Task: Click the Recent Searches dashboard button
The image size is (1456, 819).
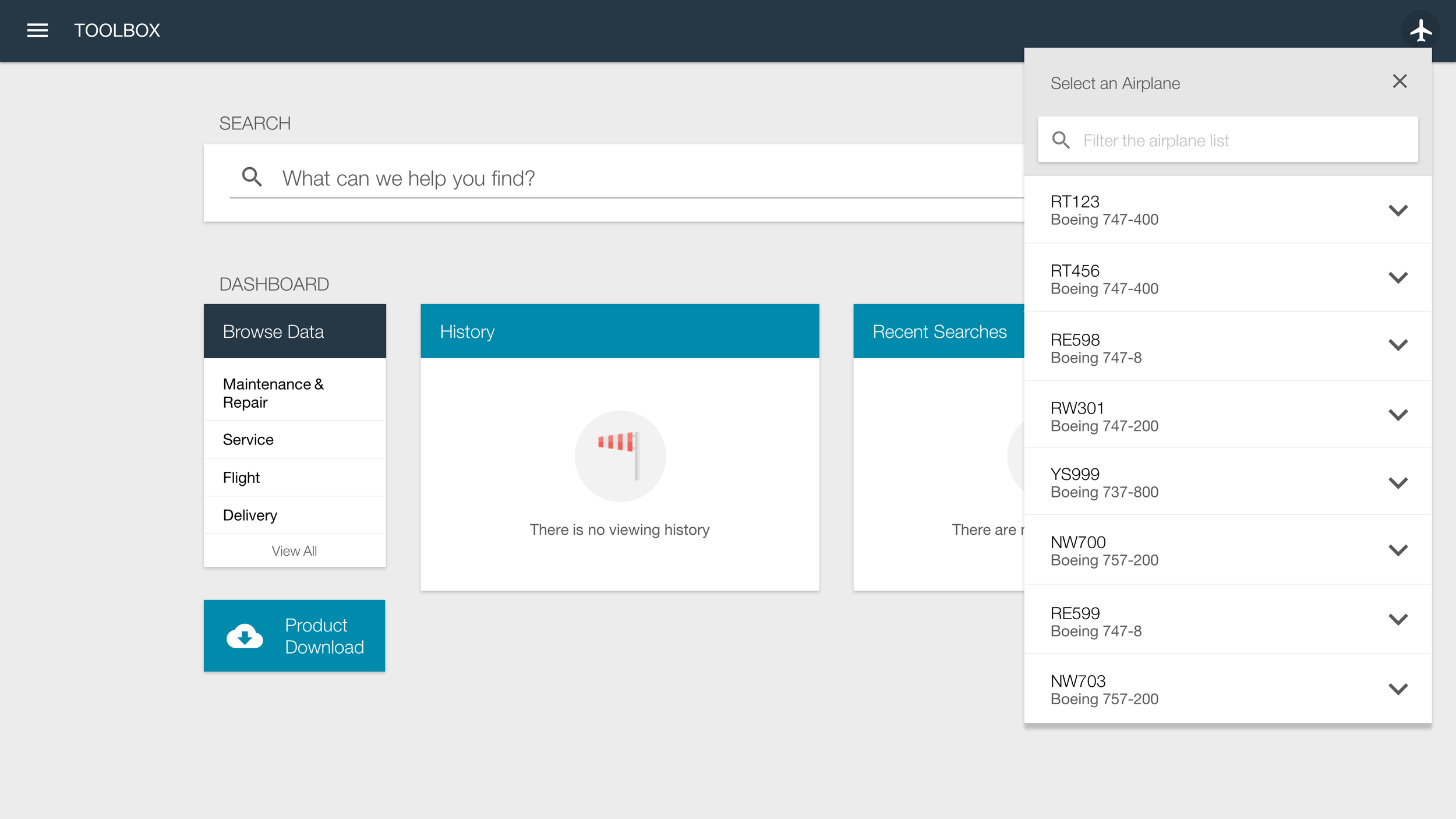Action: pos(938,330)
